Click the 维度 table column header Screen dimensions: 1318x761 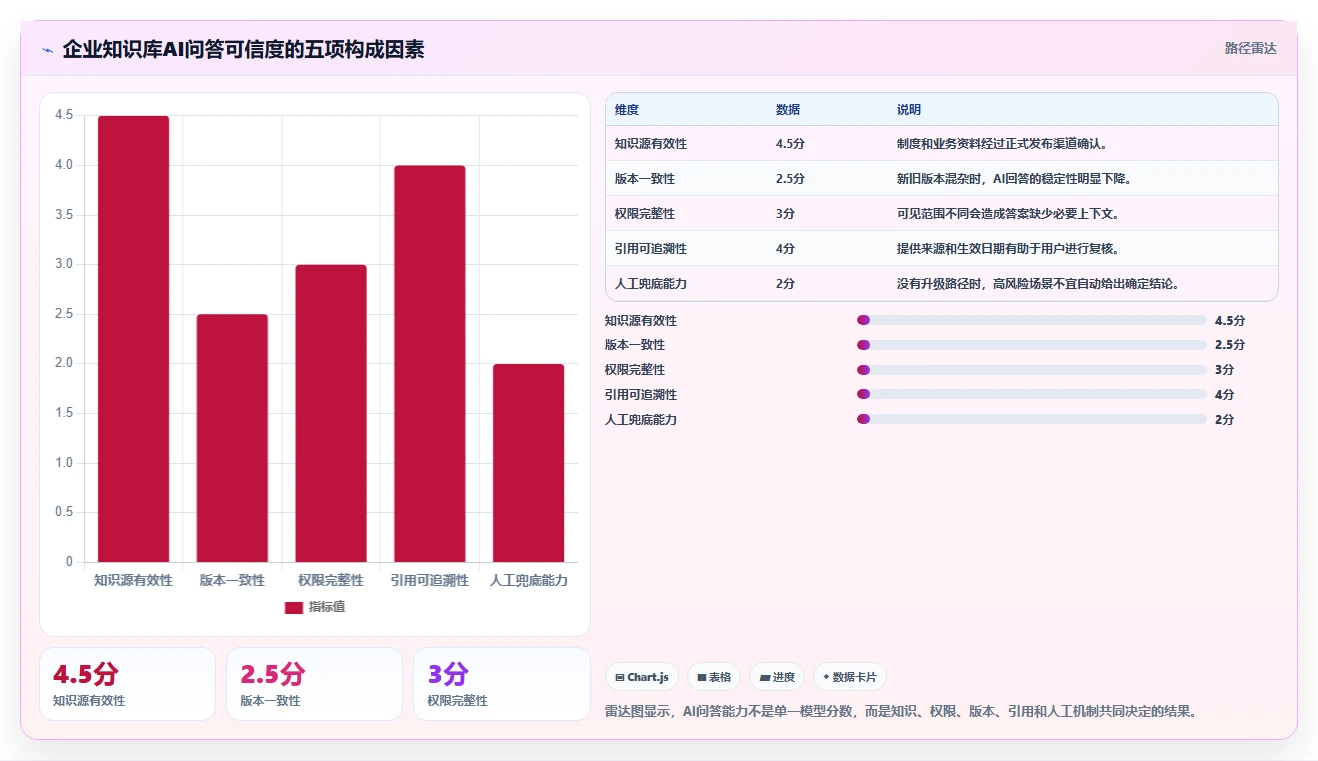tap(627, 110)
